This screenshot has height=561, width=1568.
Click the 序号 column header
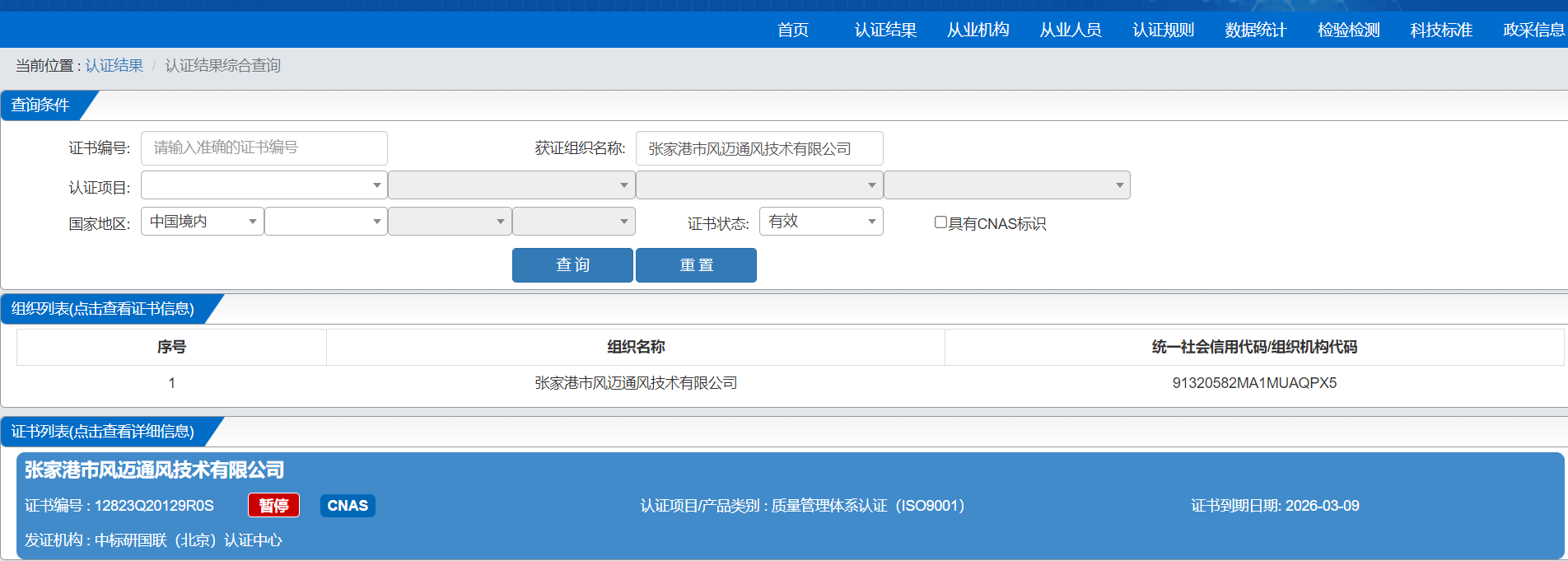click(171, 348)
